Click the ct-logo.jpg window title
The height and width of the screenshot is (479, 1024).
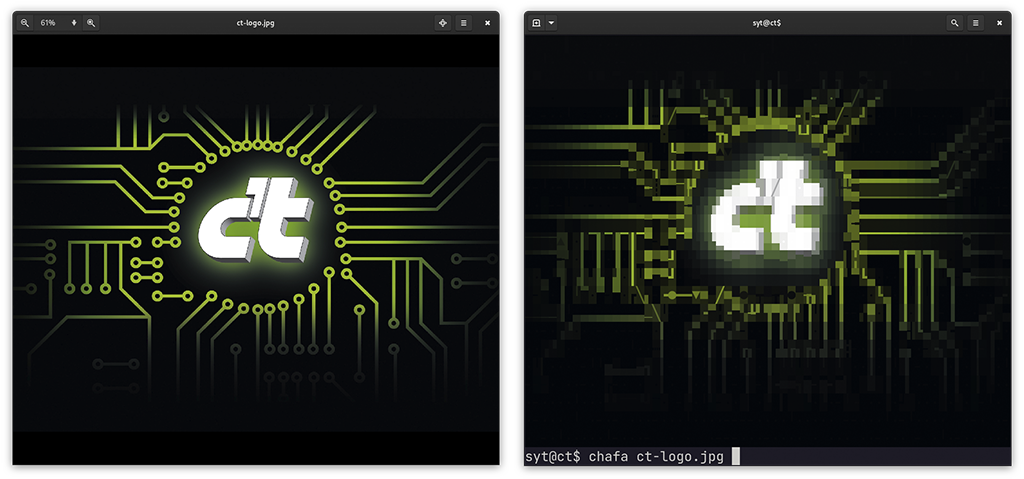point(255,23)
